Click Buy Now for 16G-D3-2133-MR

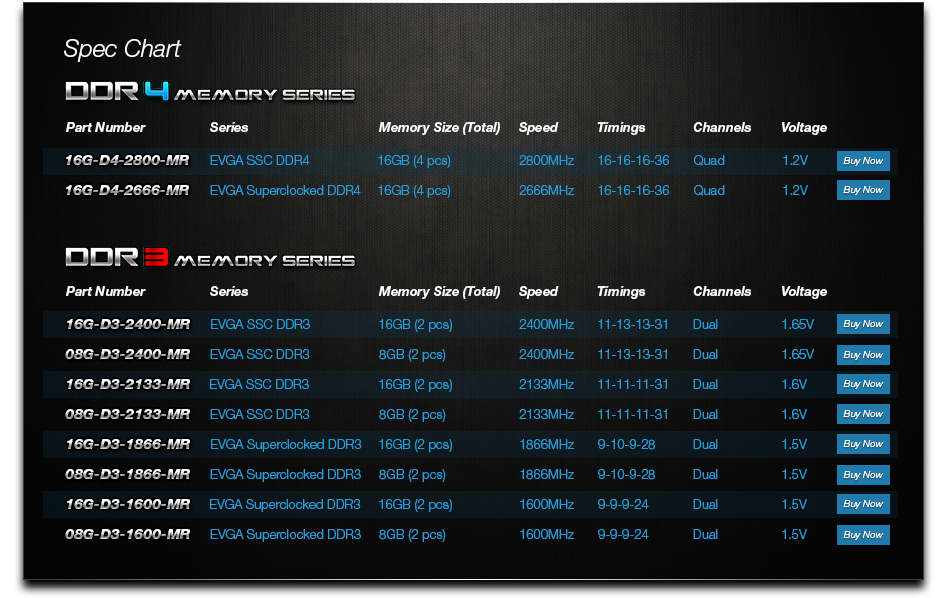(863, 384)
